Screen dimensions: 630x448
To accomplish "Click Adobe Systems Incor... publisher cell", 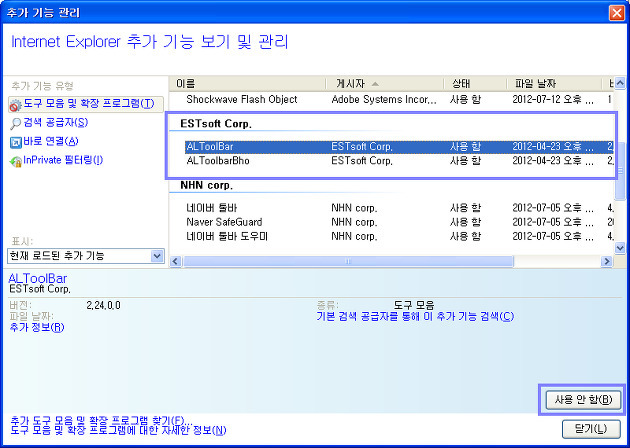I will (384, 99).
